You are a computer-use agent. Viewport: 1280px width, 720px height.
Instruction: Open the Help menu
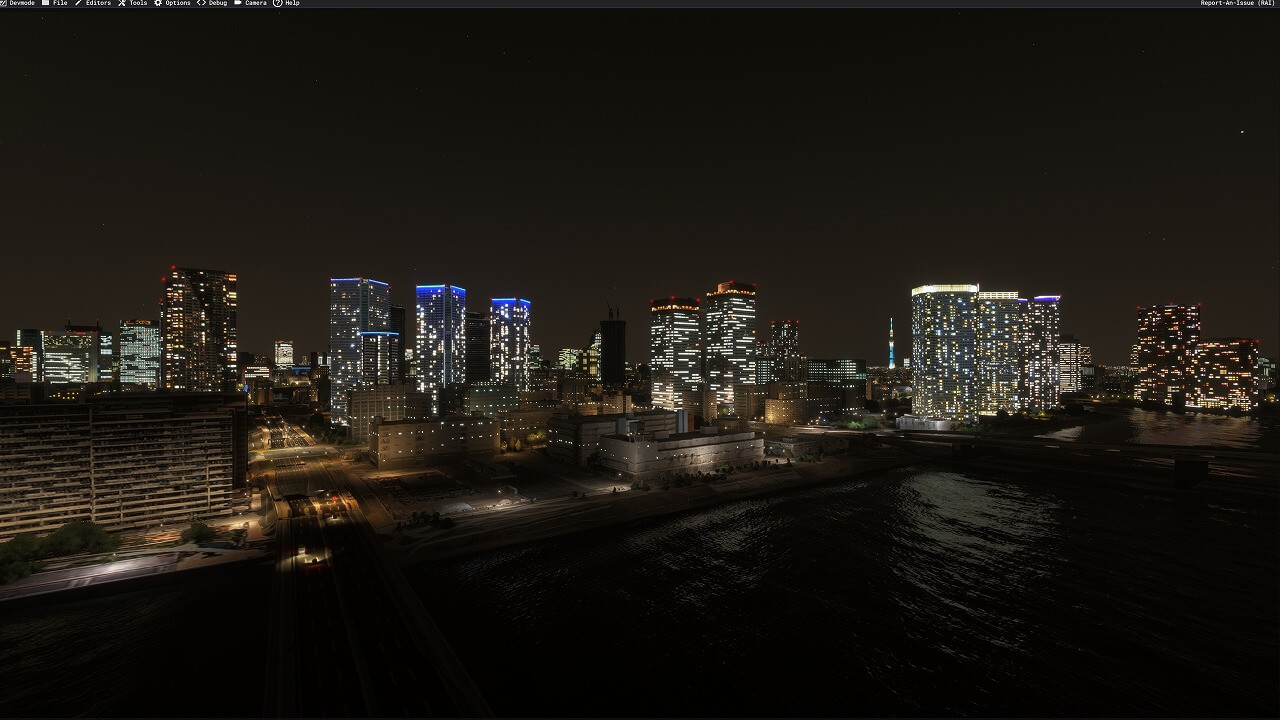coord(292,3)
